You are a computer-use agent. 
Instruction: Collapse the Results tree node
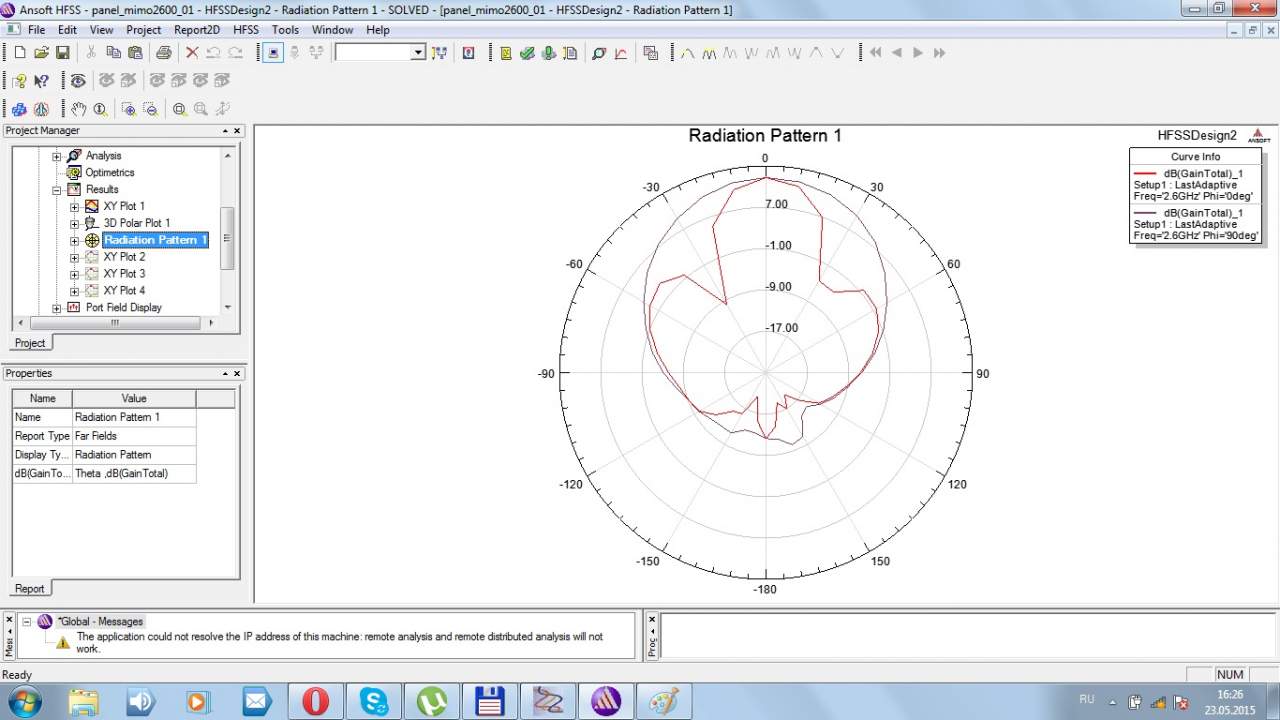pyautogui.click(x=57, y=190)
